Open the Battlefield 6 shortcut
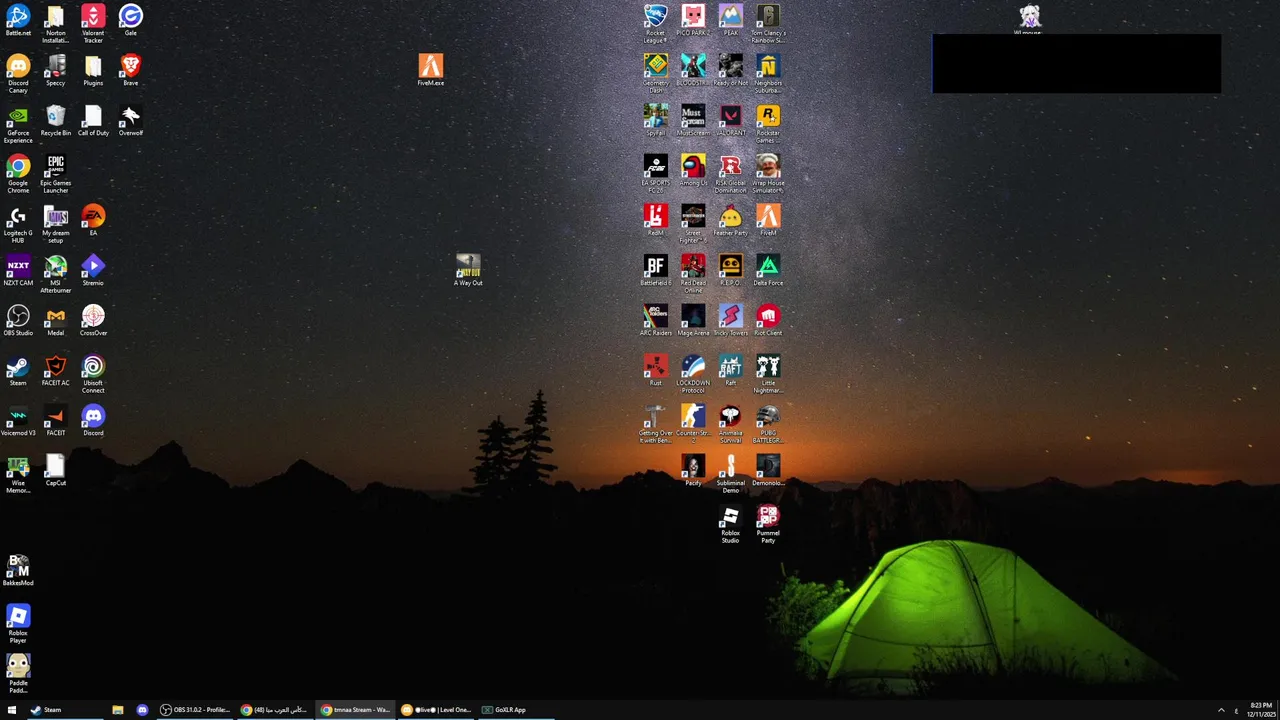Viewport: 1280px width, 720px height. pyautogui.click(x=655, y=270)
